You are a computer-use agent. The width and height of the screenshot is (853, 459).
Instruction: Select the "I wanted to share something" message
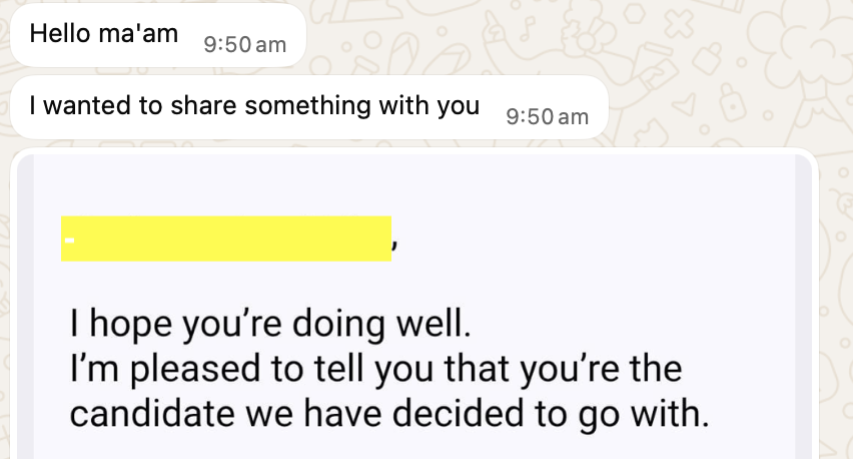[255, 107]
